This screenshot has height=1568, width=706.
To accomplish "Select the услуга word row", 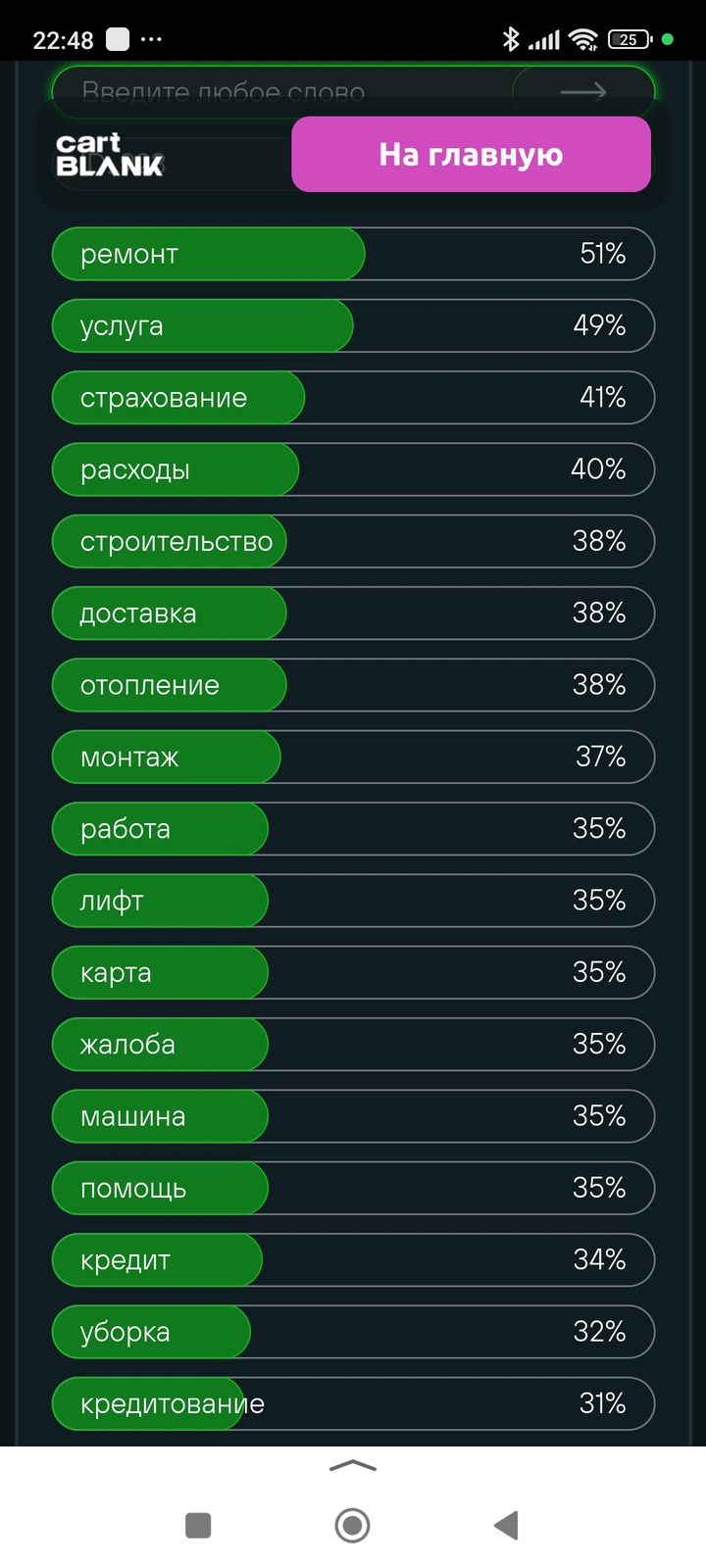I will 353,325.
